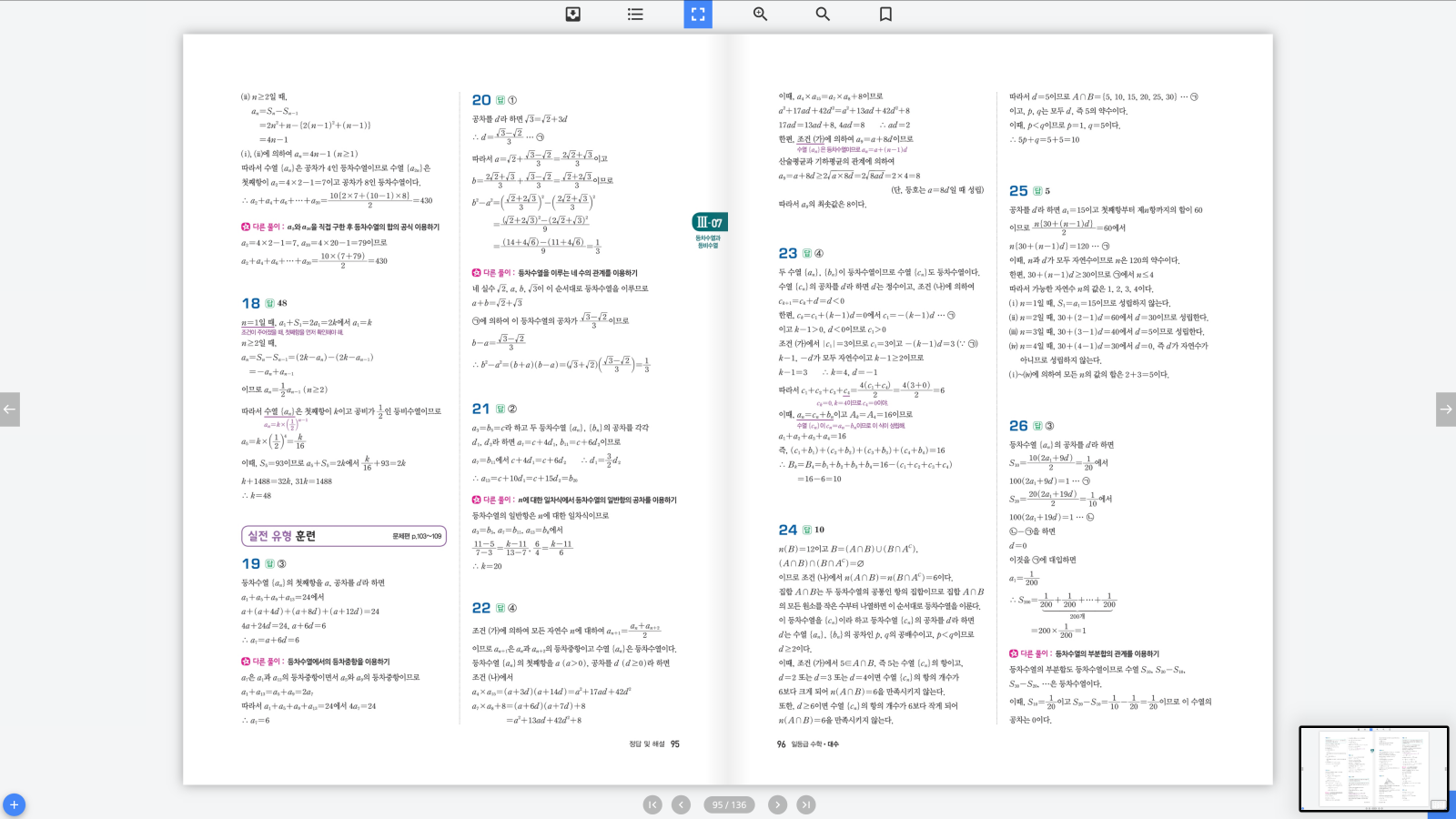Toggle fullscreen view mode

click(x=698, y=15)
